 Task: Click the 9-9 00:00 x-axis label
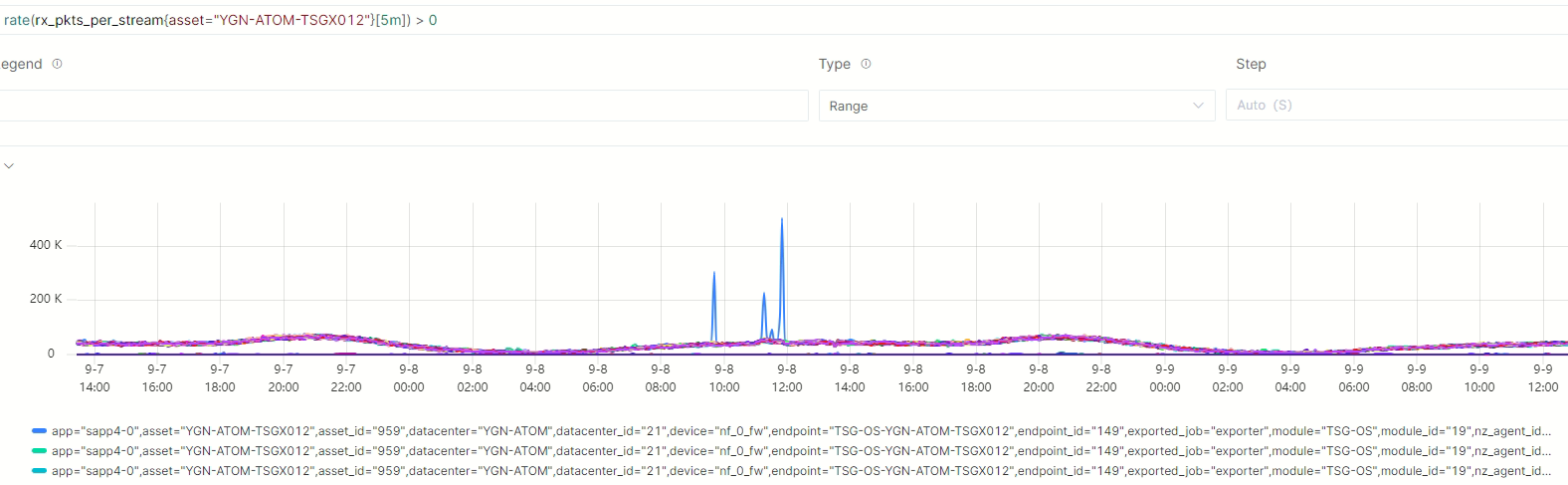pos(1164,377)
